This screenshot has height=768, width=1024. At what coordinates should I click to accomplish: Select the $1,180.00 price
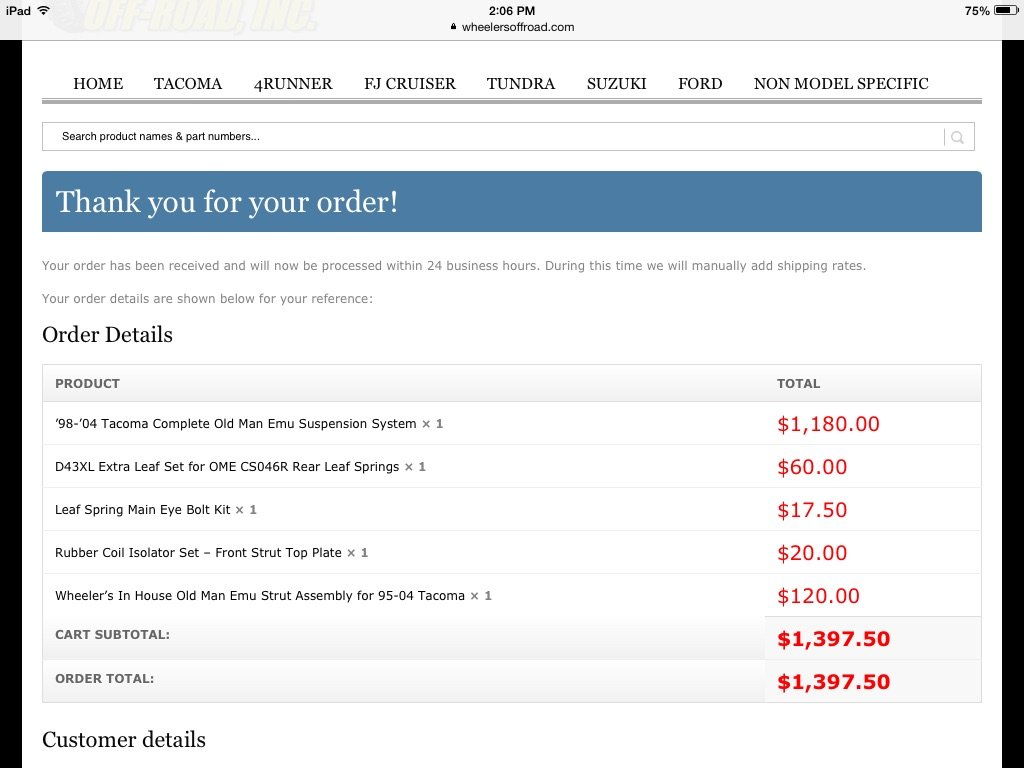pos(828,424)
